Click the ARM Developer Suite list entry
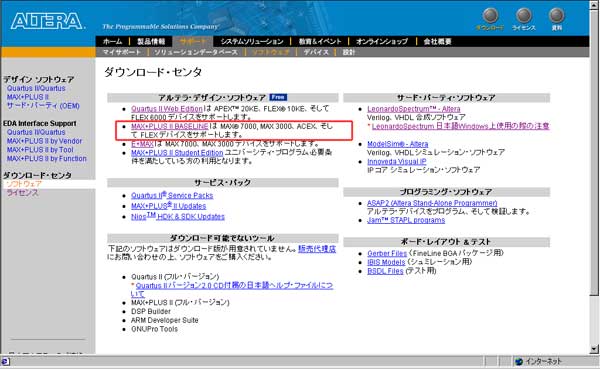 [x=165, y=320]
